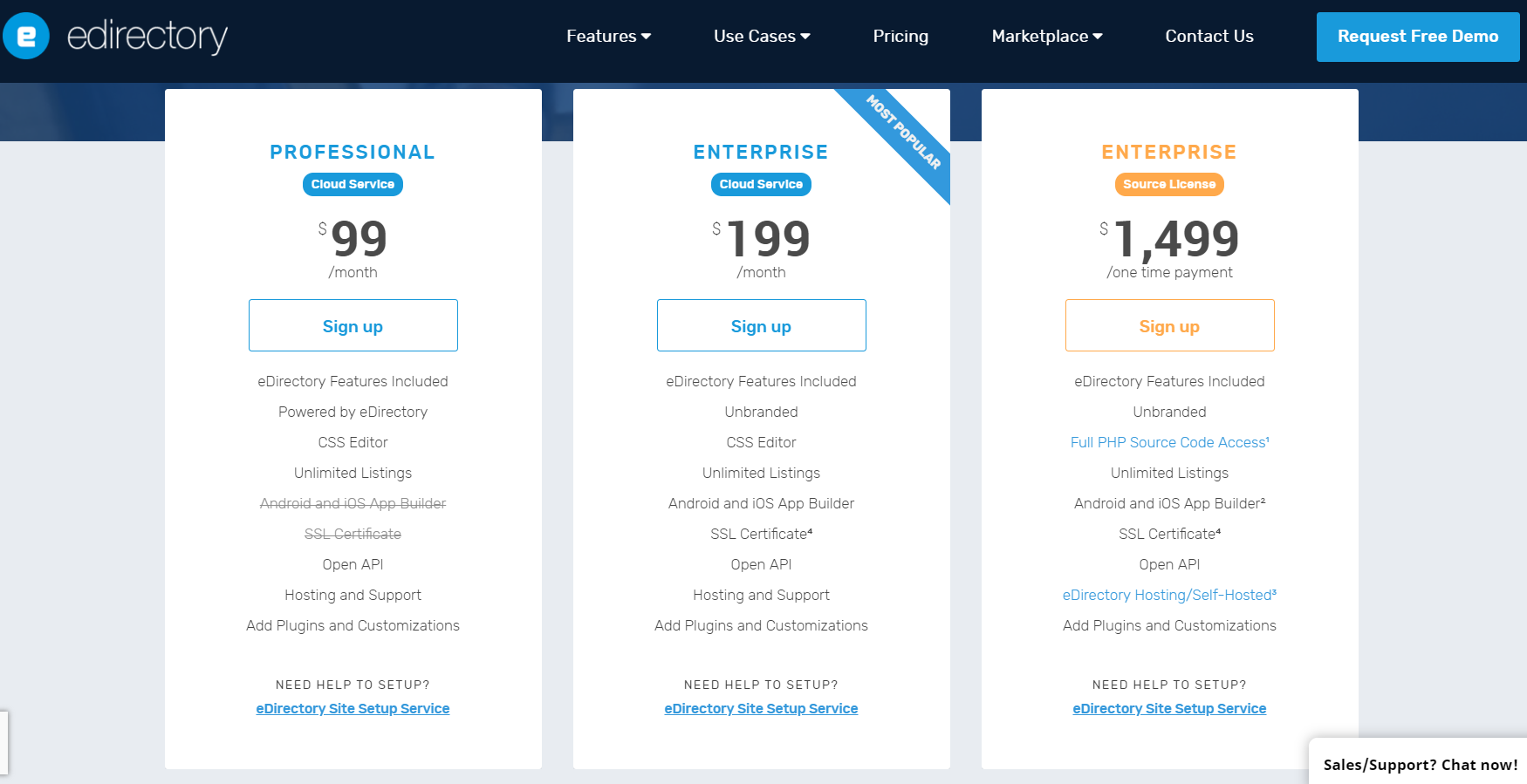Click 'Open API' in Professional plan
The height and width of the screenshot is (784, 1527).
pos(353,564)
